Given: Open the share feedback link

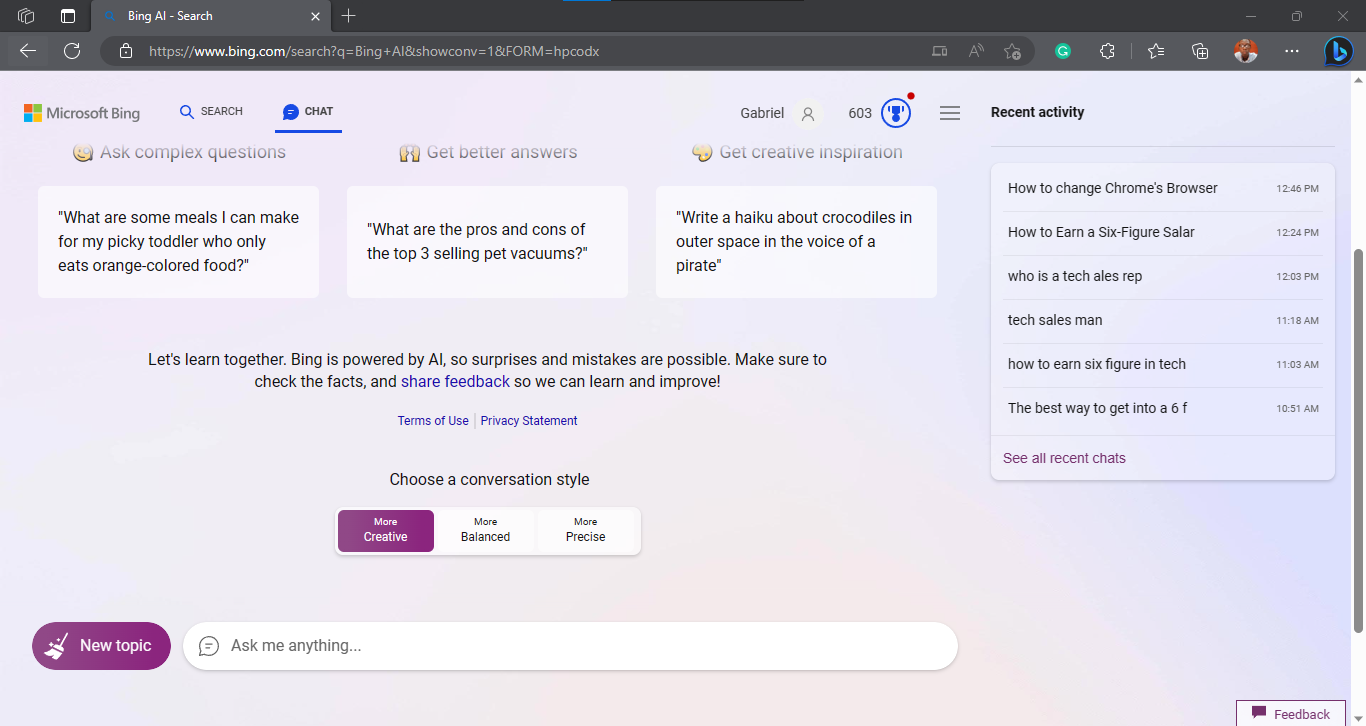Looking at the screenshot, I should click(455, 382).
